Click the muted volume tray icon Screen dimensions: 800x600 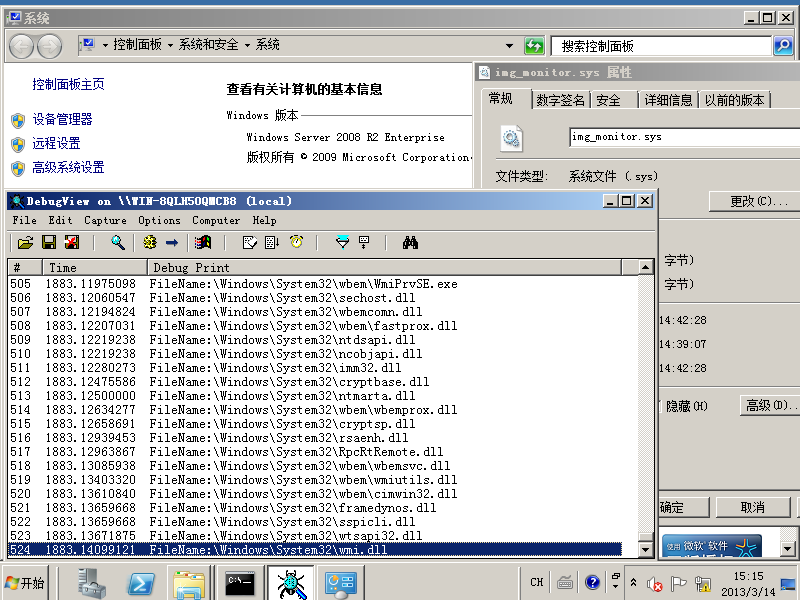click(654, 583)
